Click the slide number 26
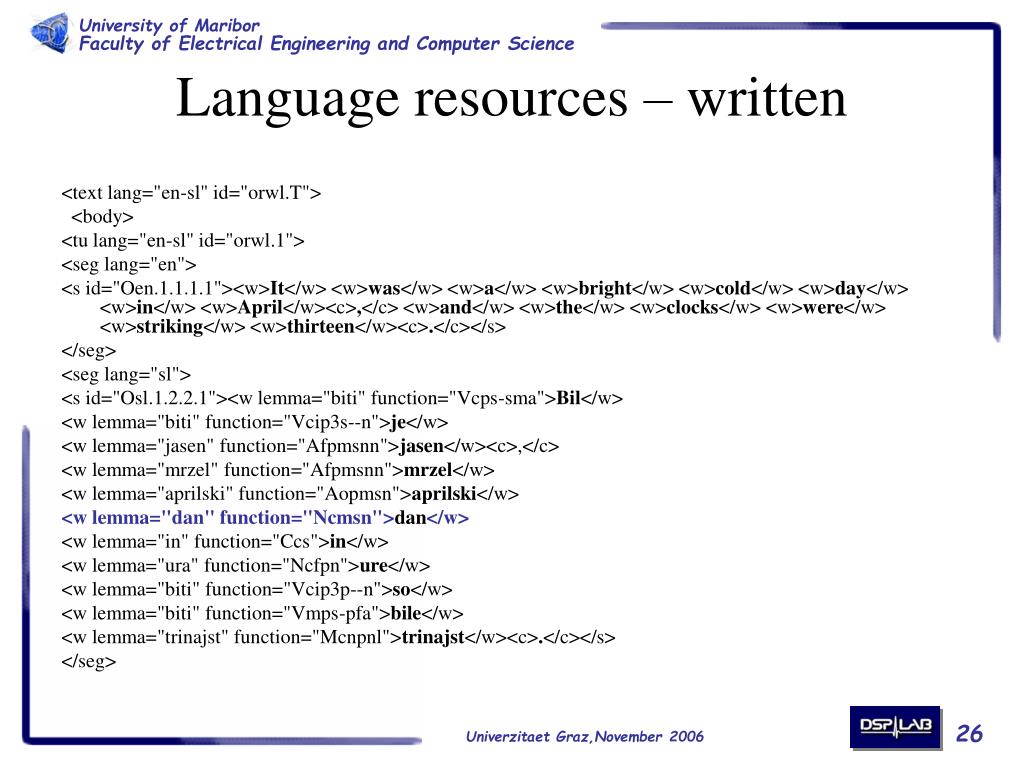Viewport: 1024px width, 768px height. pos(969,733)
